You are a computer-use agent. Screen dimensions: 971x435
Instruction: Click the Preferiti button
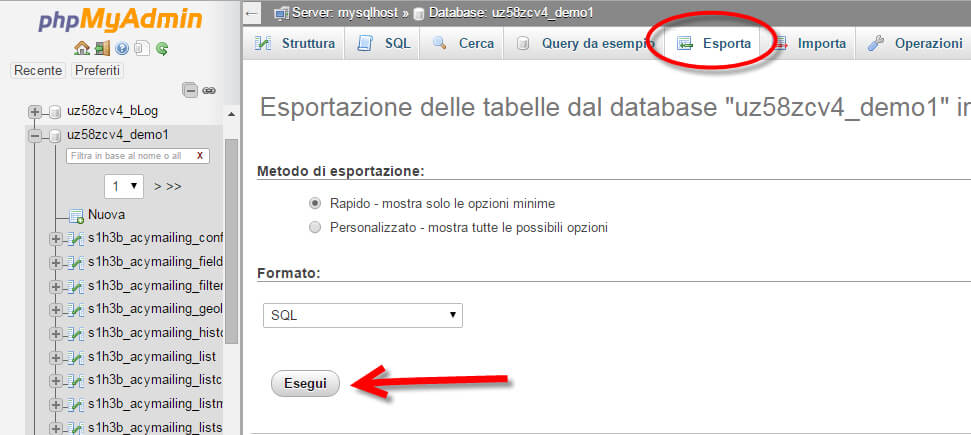click(x=97, y=71)
